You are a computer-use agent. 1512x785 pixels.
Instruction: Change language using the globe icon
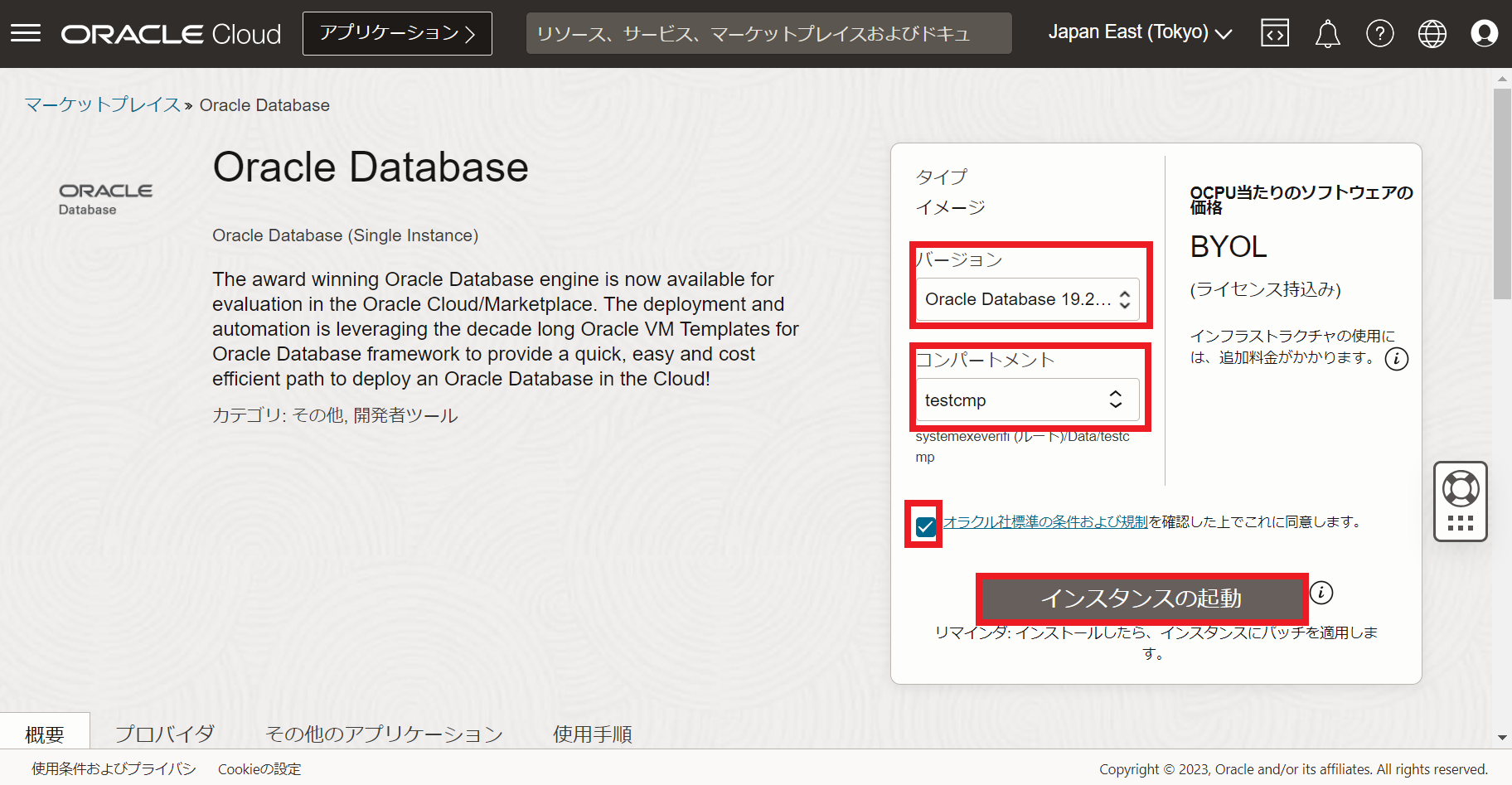coord(1432,32)
